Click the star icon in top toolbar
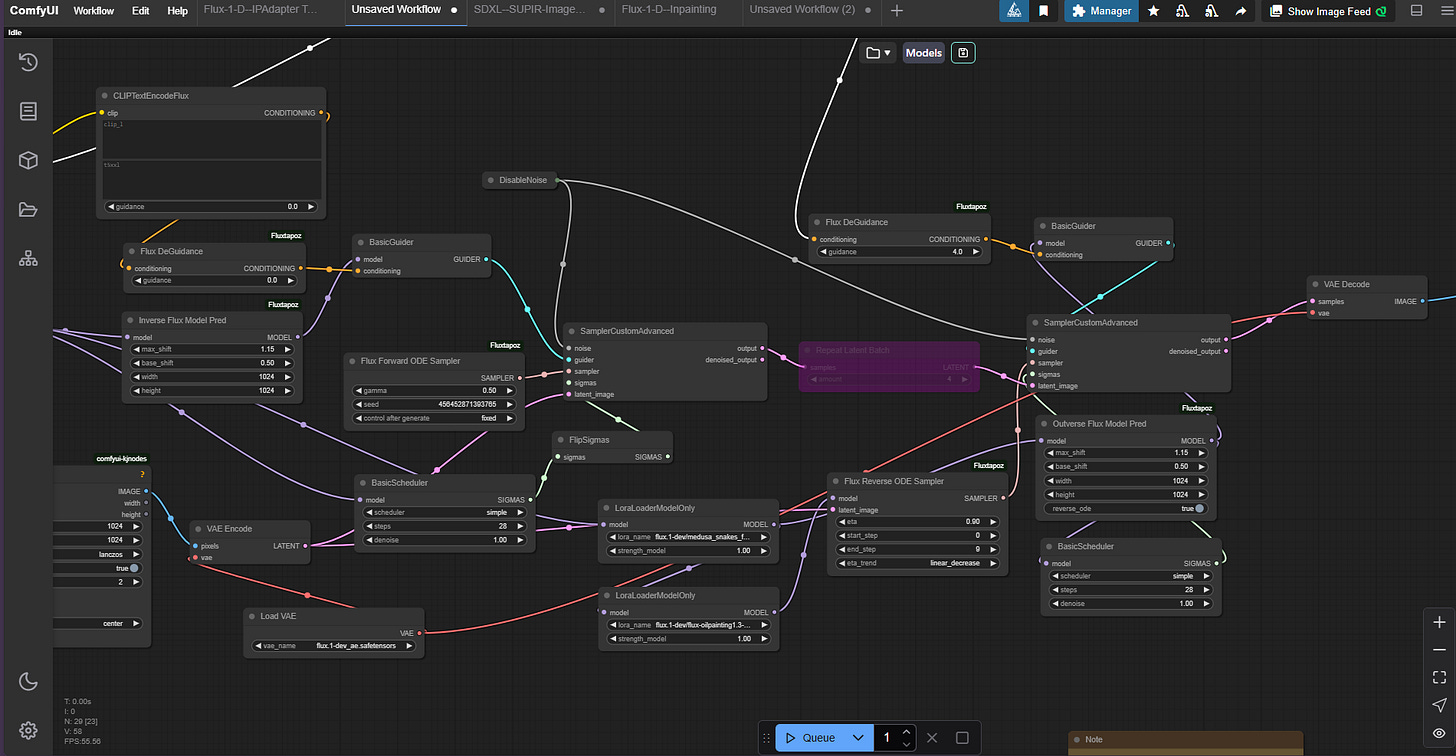1456x756 pixels. pos(1153,11)
